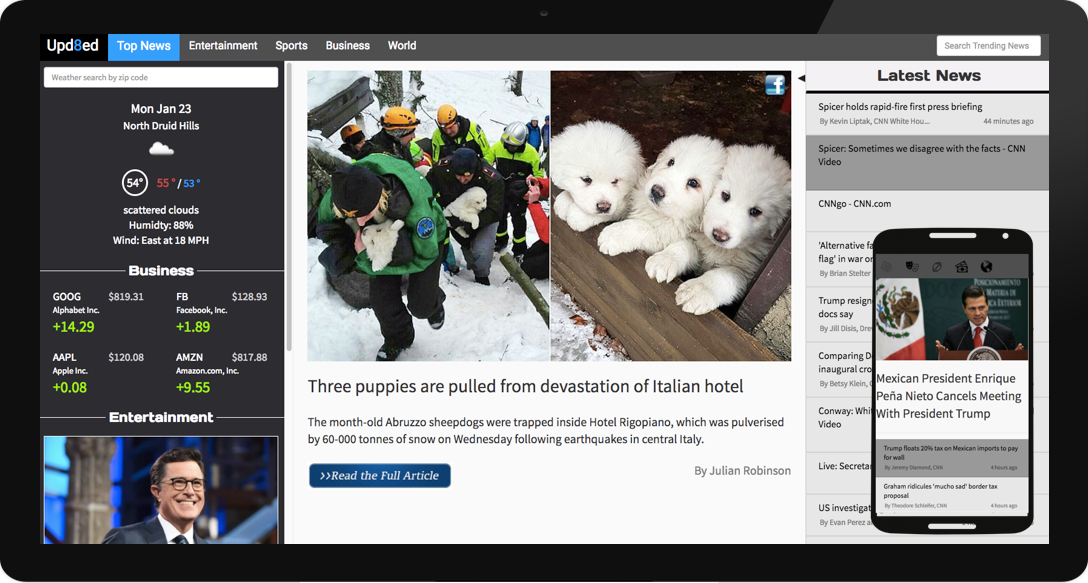Tap the globe world icon on phone
Image resolution: width=1088 pixels, height=583 pixels.
(986, 267)
